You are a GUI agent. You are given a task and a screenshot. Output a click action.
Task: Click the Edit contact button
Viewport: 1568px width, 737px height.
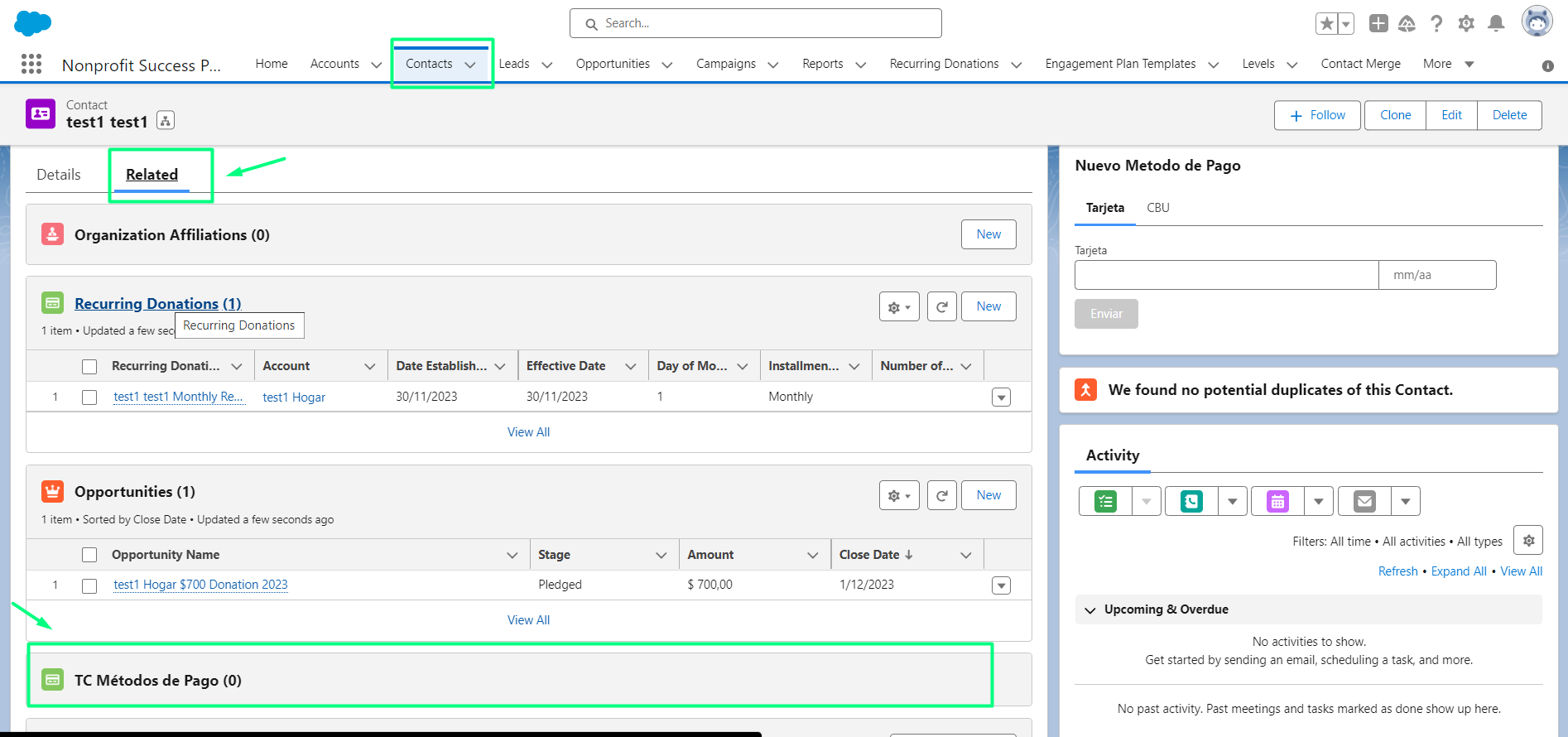pyautogui.click(x=1451, y=115)
